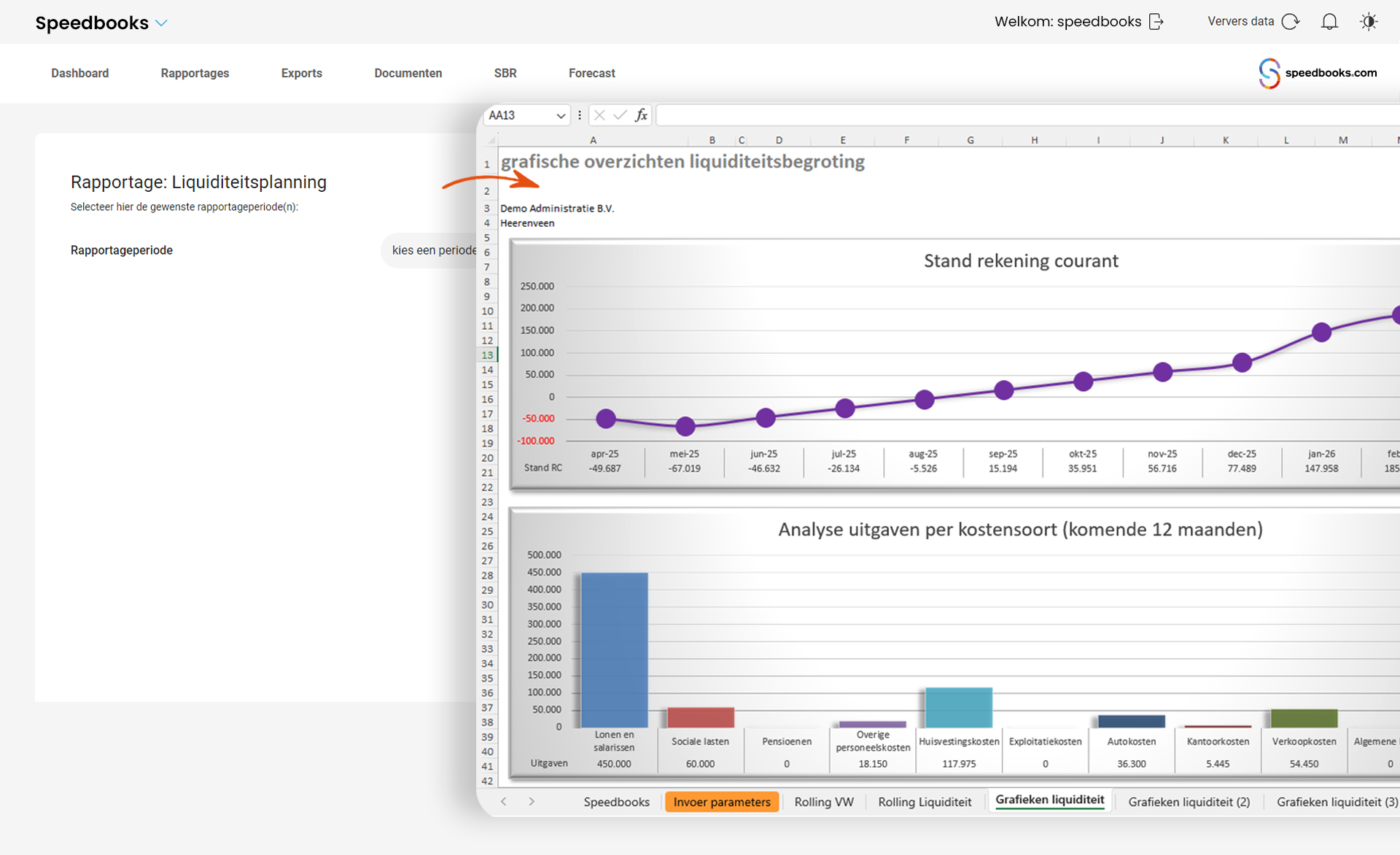Click the Lonen en salarissen blue bar

click(x=614, y=649)
